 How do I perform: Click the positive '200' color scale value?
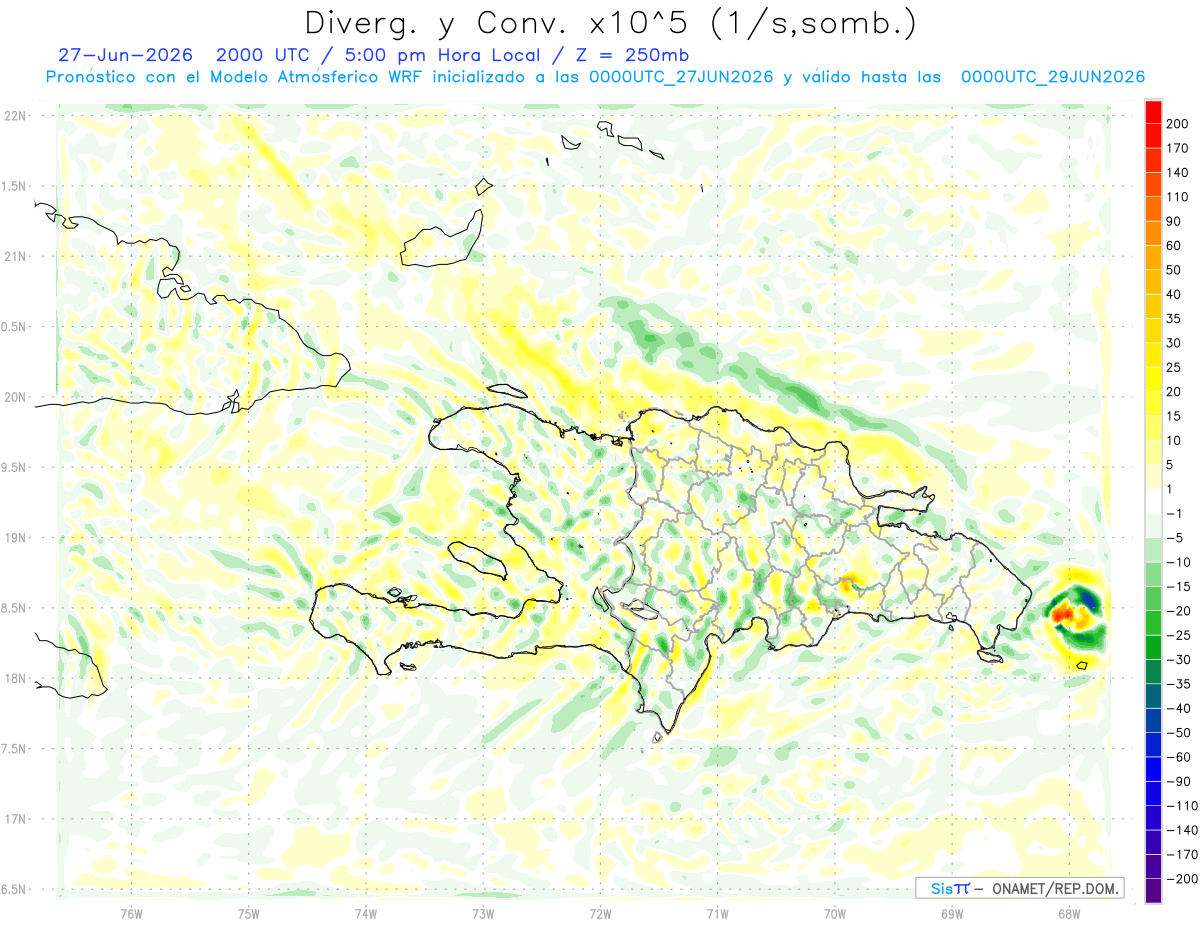coord(1177,124)
